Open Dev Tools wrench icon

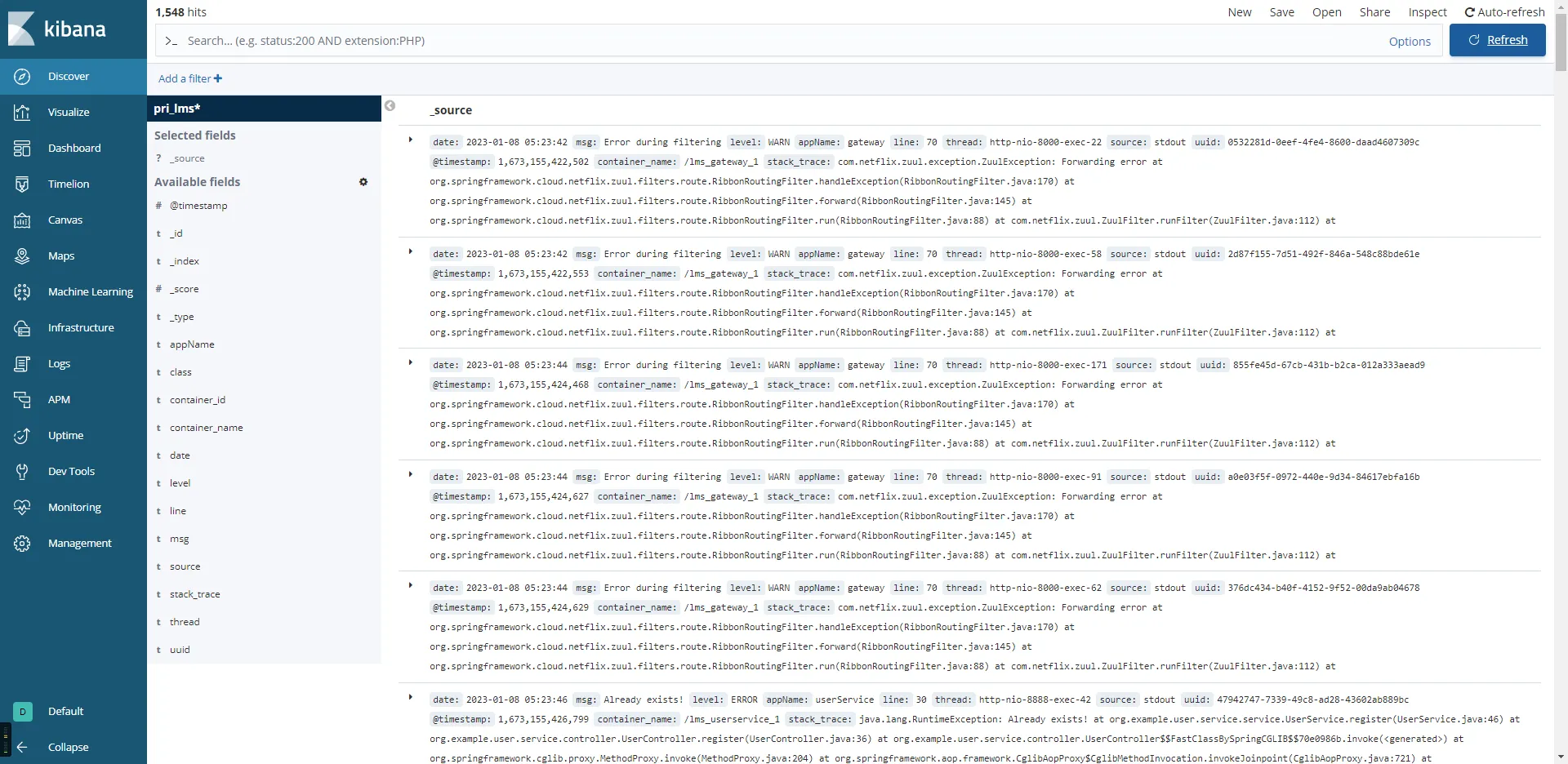click(22, 472)
